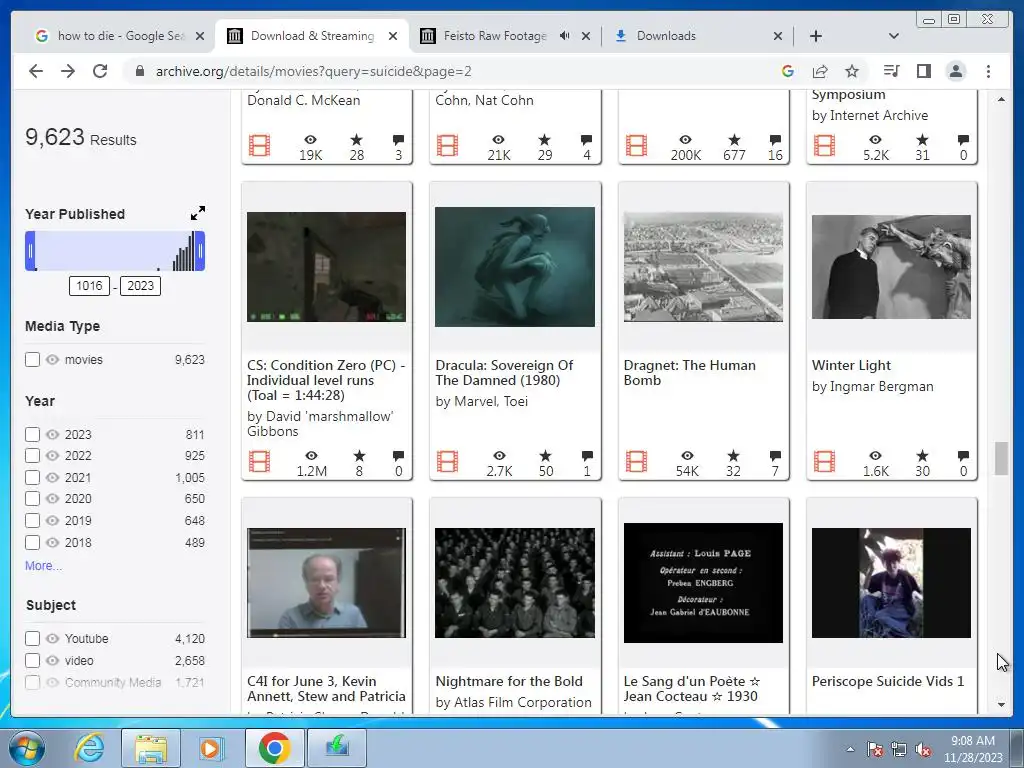Select Download & Streaming tab

click(312, 36)
